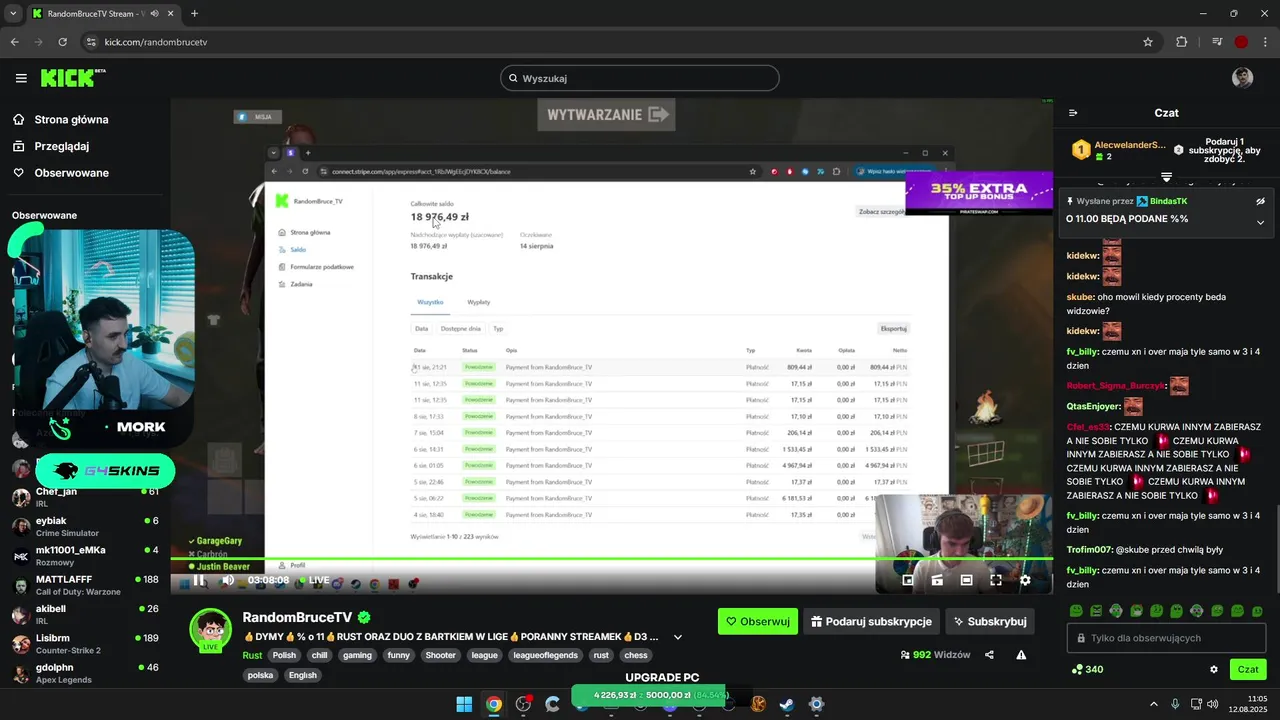This screenshot has width=1280, height=720.
Task: Go to Strona główna in sidebar
Action: pyautogui.click(x=61, y=120)
